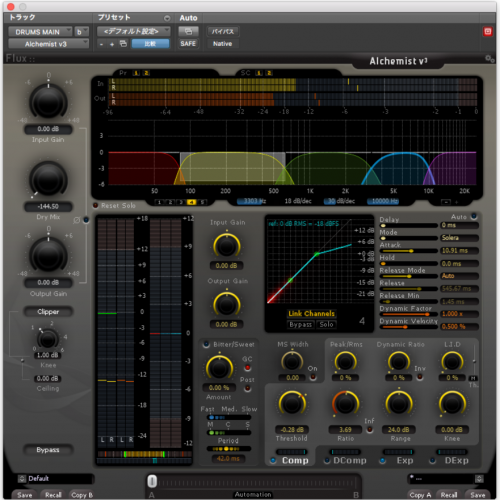Image resolution: width=500 pixels, height=500 pixels.
Task: Adjust the band Output Gain knob
Action: [x=227, y=305]
